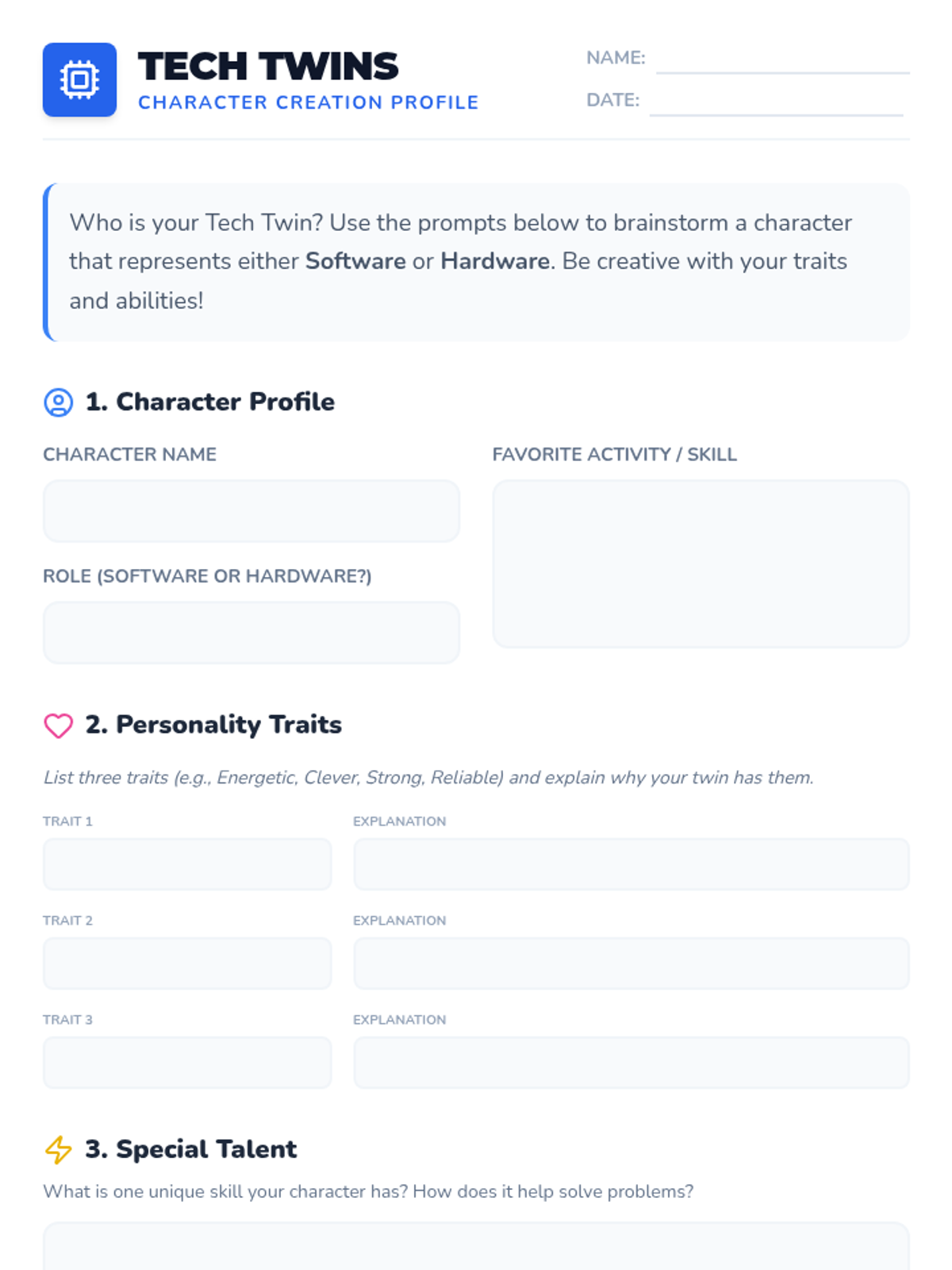
Task: Select the Trait 1 input box
Action: click(x=187, y=864)
